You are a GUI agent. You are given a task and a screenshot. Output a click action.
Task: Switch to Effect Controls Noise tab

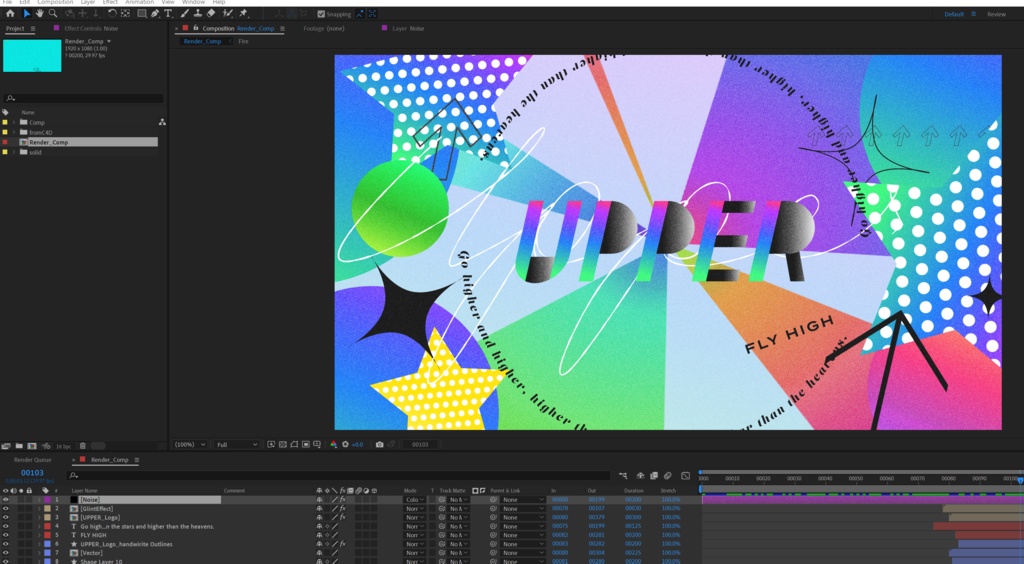point(91,29)
